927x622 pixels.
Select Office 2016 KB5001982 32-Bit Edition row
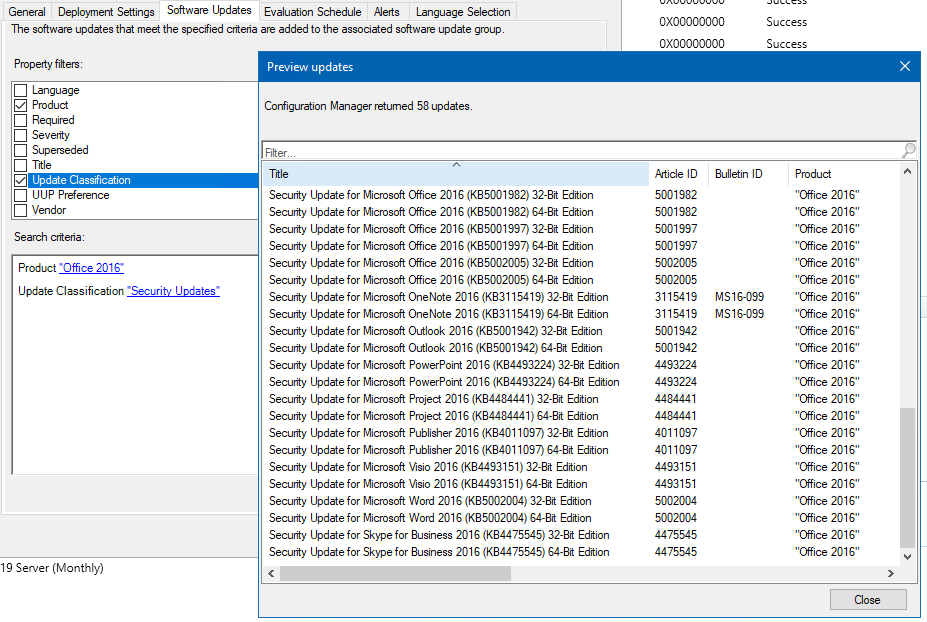[581, 195]
